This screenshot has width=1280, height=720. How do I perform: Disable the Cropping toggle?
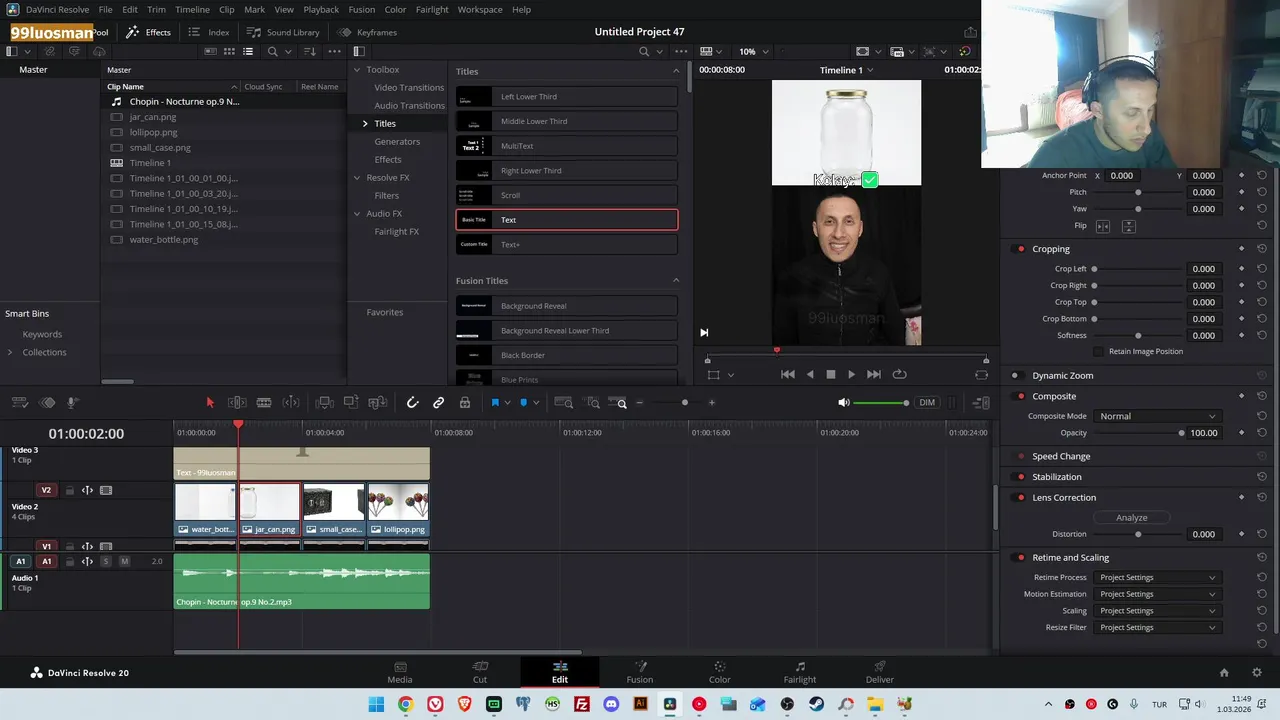1020,249
